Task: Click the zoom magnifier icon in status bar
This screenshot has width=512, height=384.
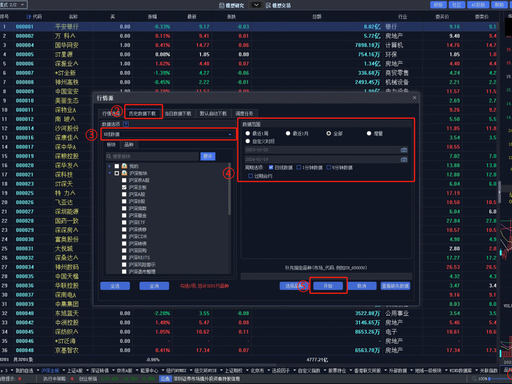Action: (x=474, y=379)
